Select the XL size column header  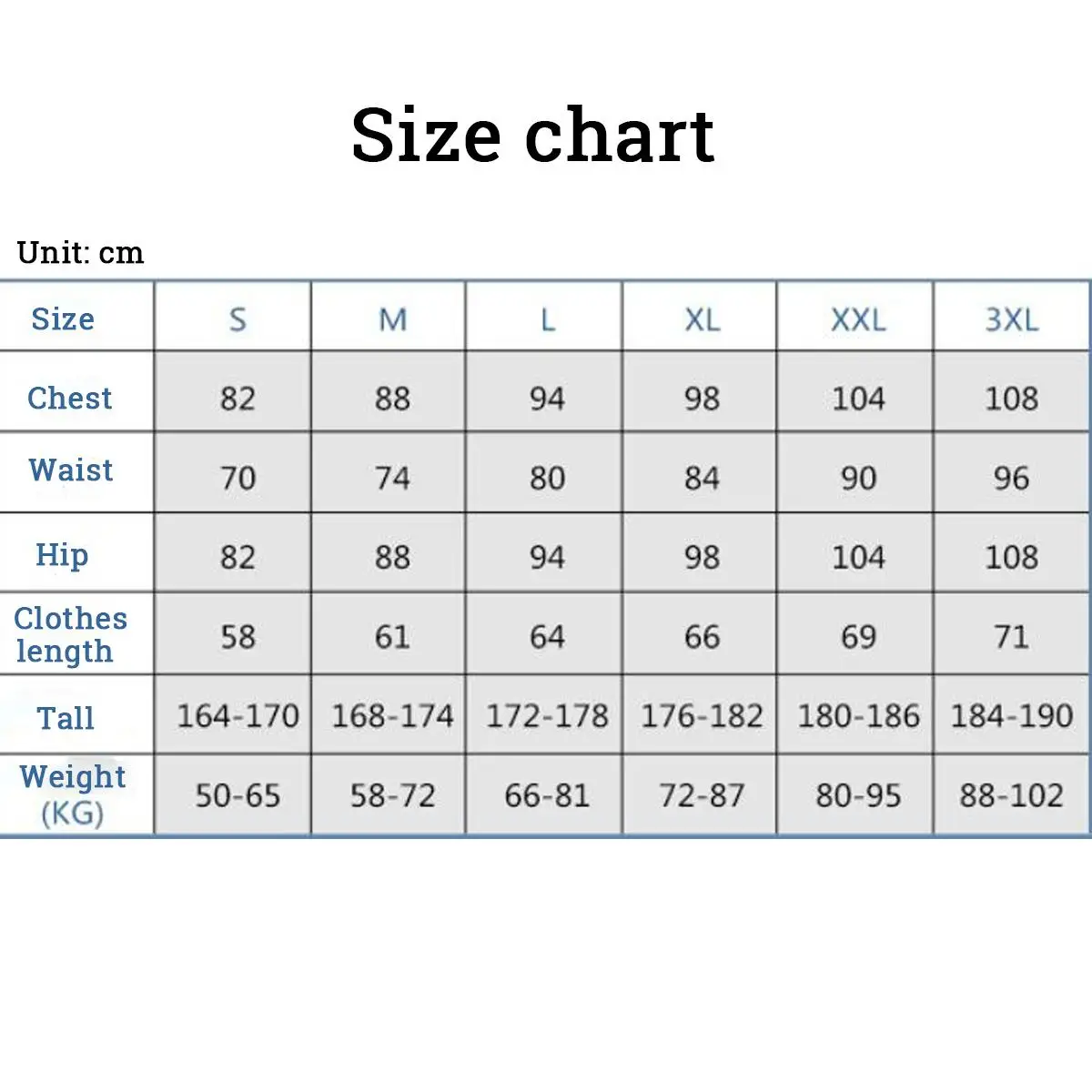tap(702, 319)
